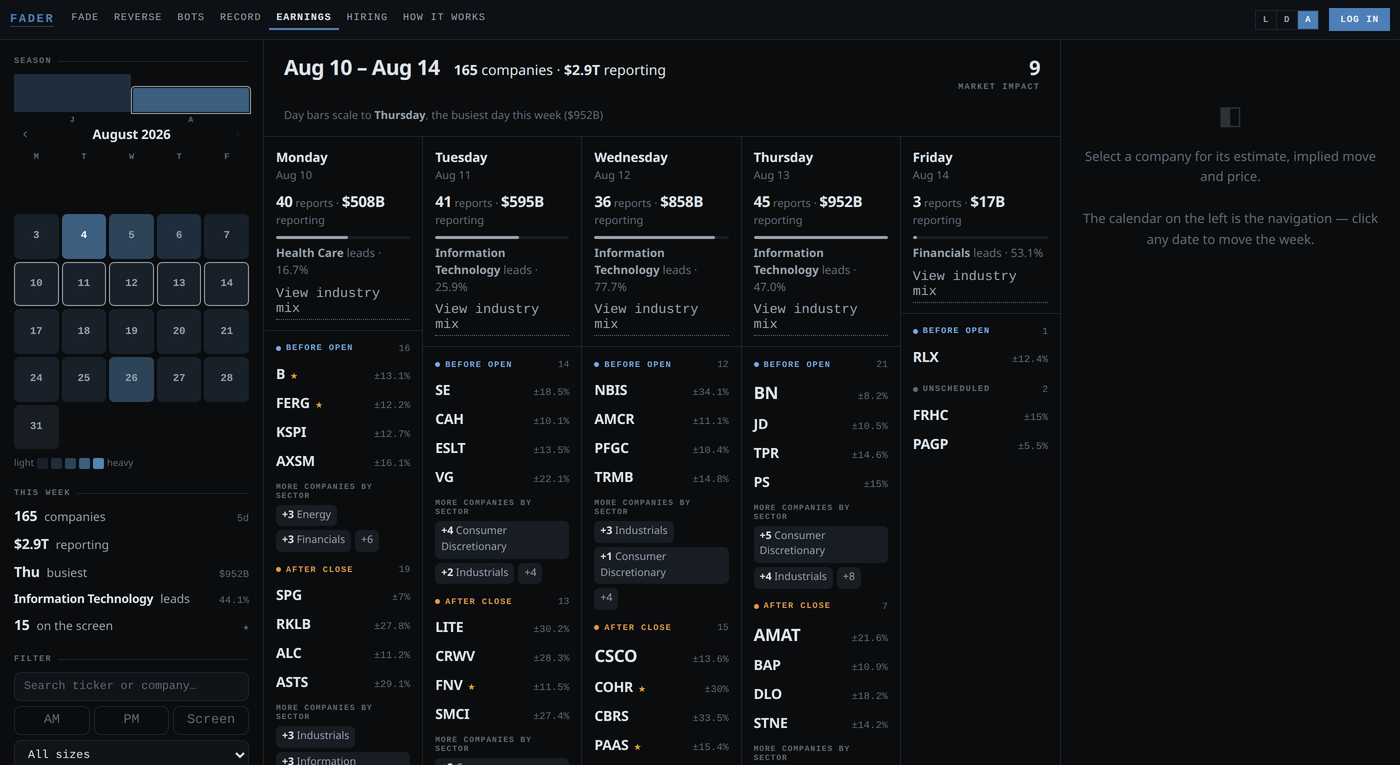Open the ASTS ticker row
The width and height of the screenshot is (1400, 765).
pyautogui.click(x=343, y=683)
